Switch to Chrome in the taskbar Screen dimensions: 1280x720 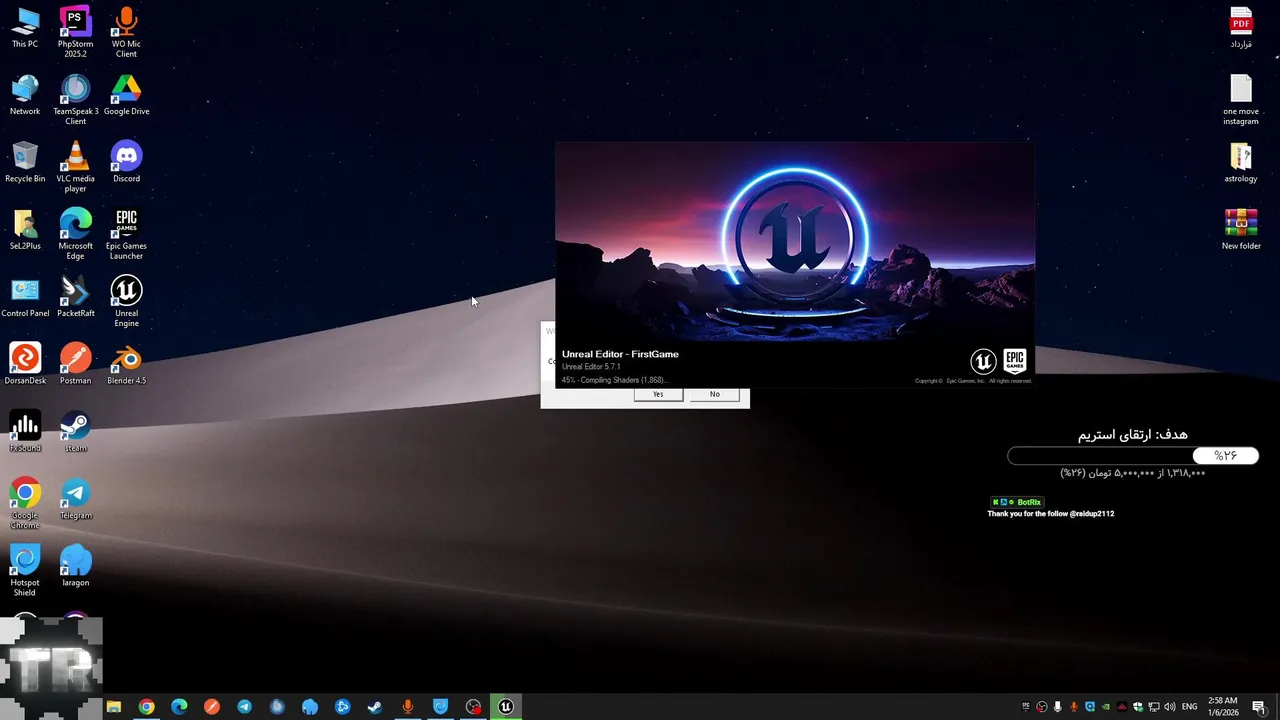click(x=147, y=707)
